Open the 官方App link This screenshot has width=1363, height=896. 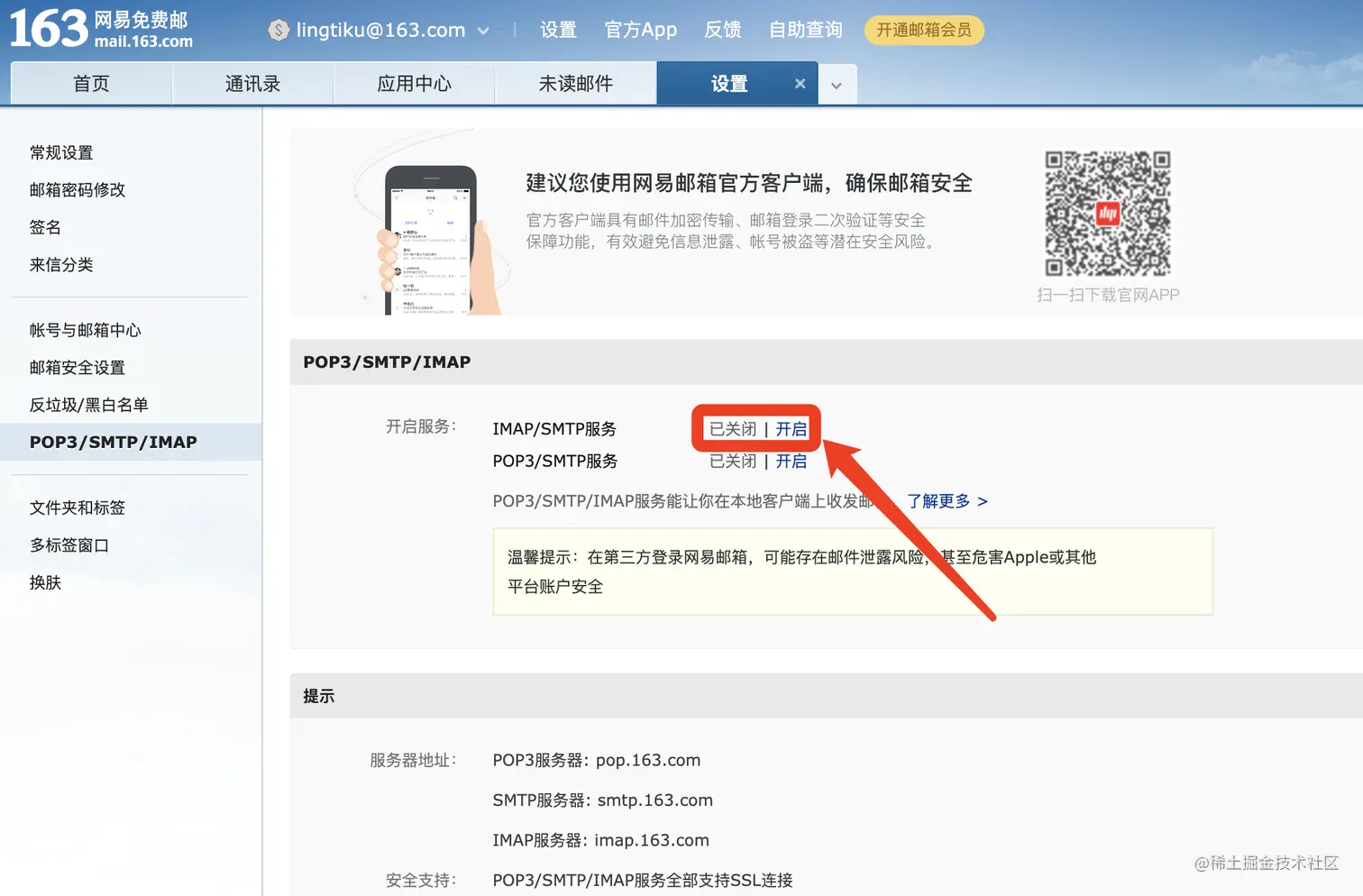tap(640, 30)
